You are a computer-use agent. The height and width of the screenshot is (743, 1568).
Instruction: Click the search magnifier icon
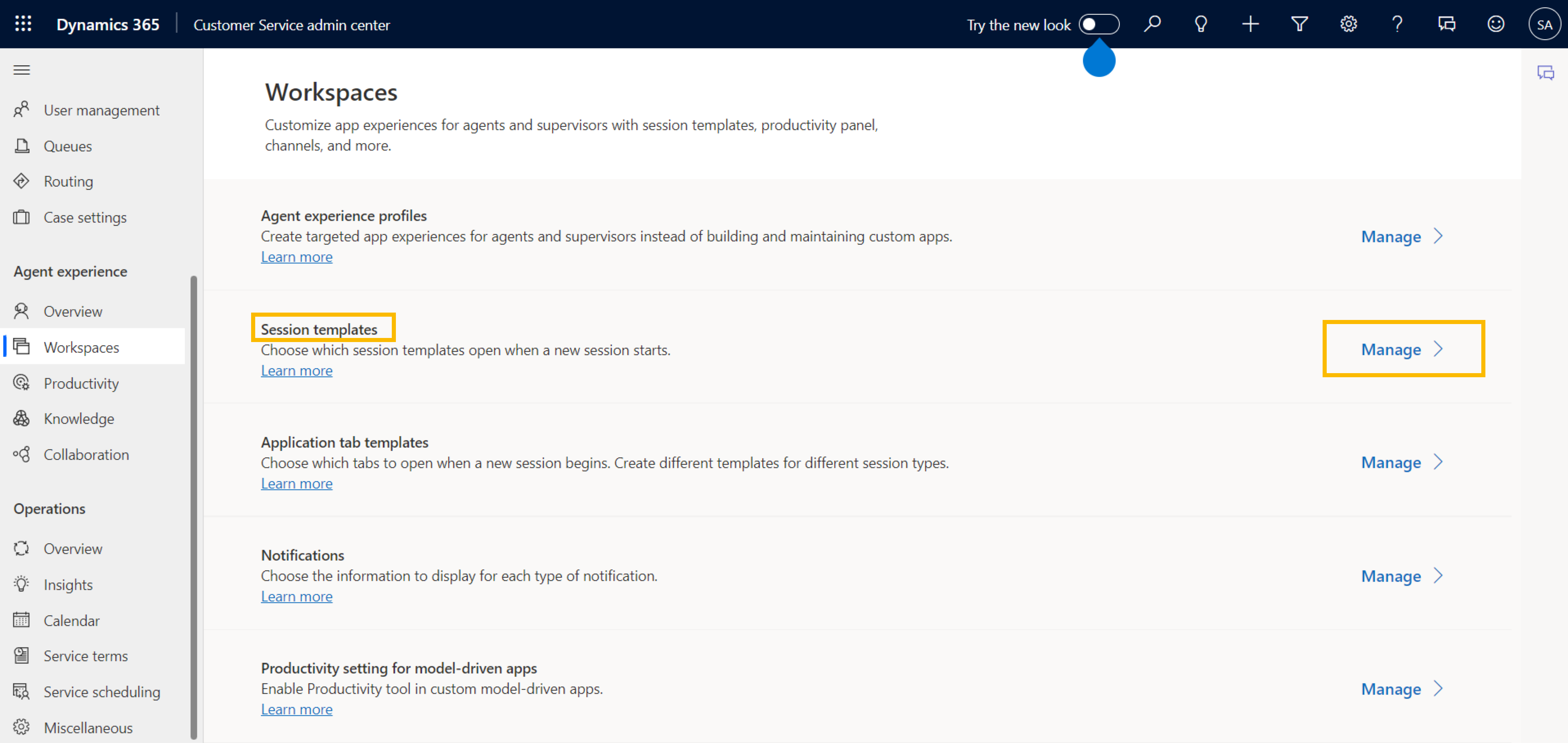[x=1152, y=25]
